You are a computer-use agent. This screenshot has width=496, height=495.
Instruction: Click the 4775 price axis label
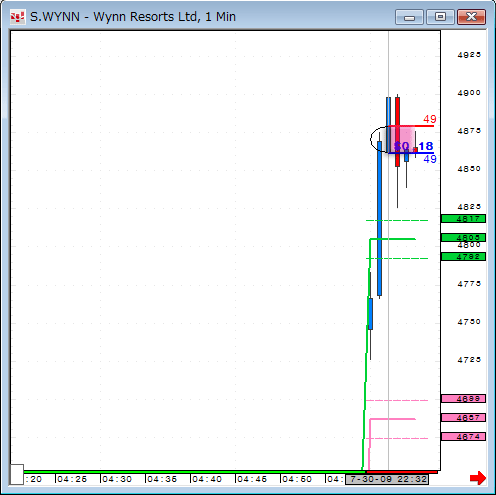[x=469, y=284]
